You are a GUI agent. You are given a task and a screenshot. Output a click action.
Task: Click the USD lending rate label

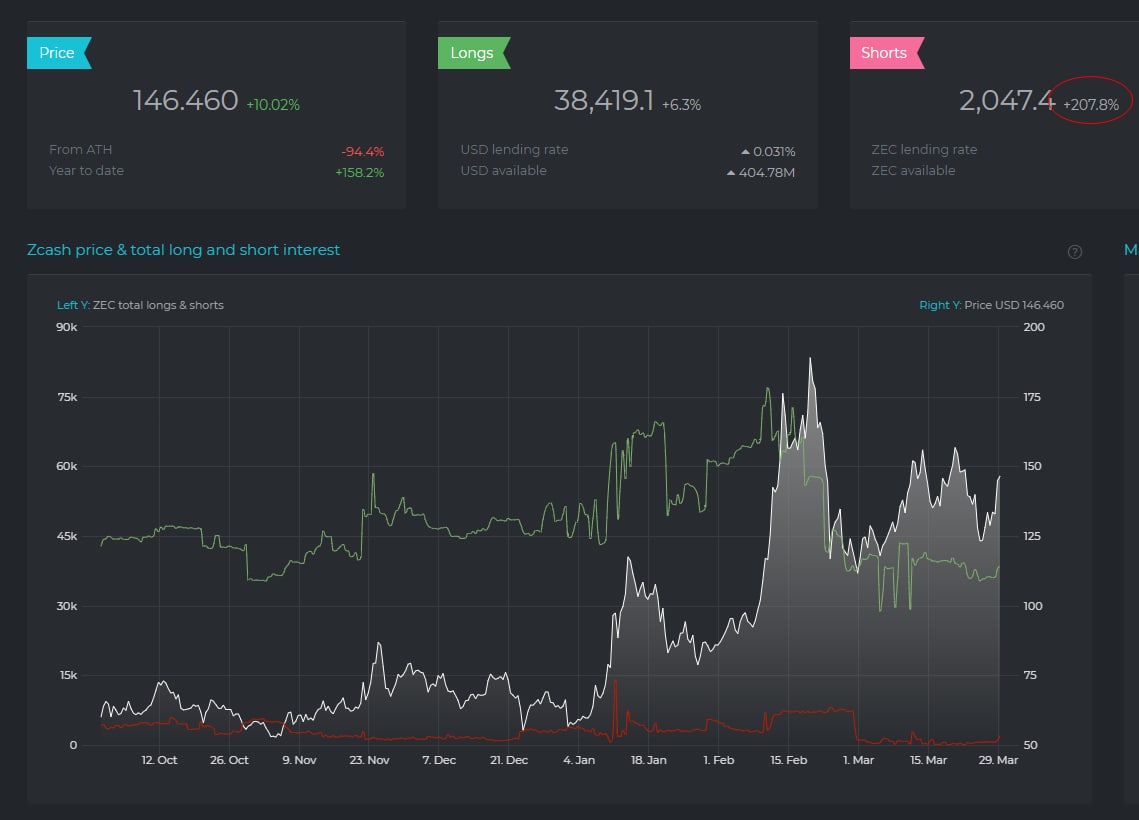coord(514,150)
